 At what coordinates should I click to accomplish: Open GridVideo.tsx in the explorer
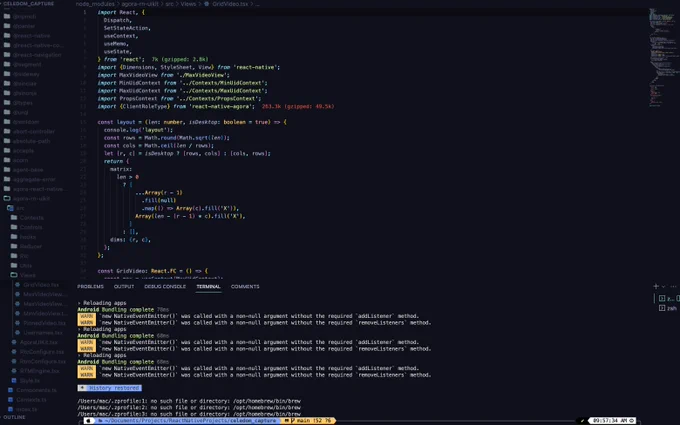point(41,285)
